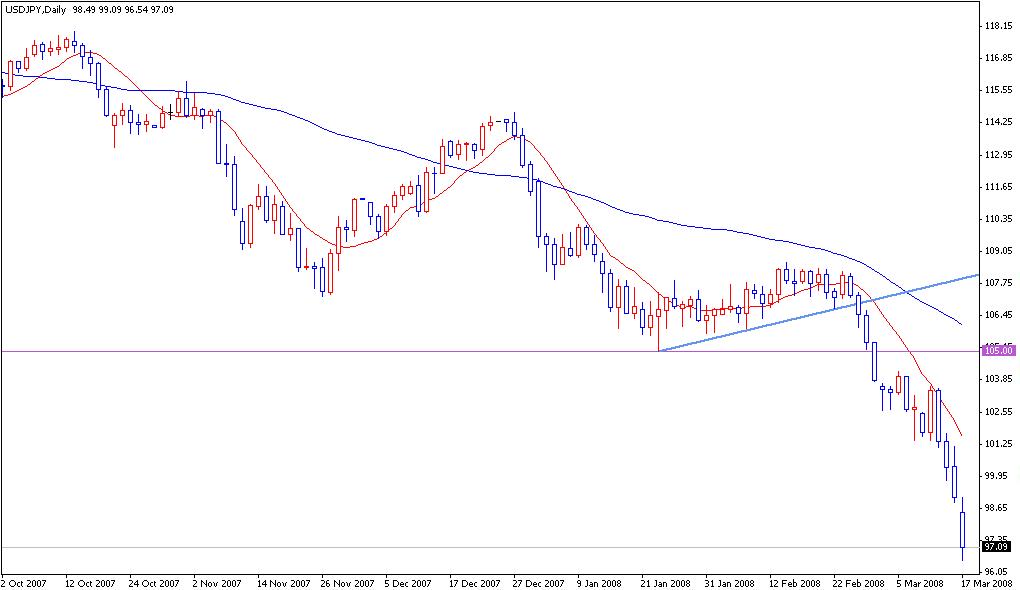Click the 2 Oct 2007 date label
This screenshot has width=1020, height=590.
point(25,580)
